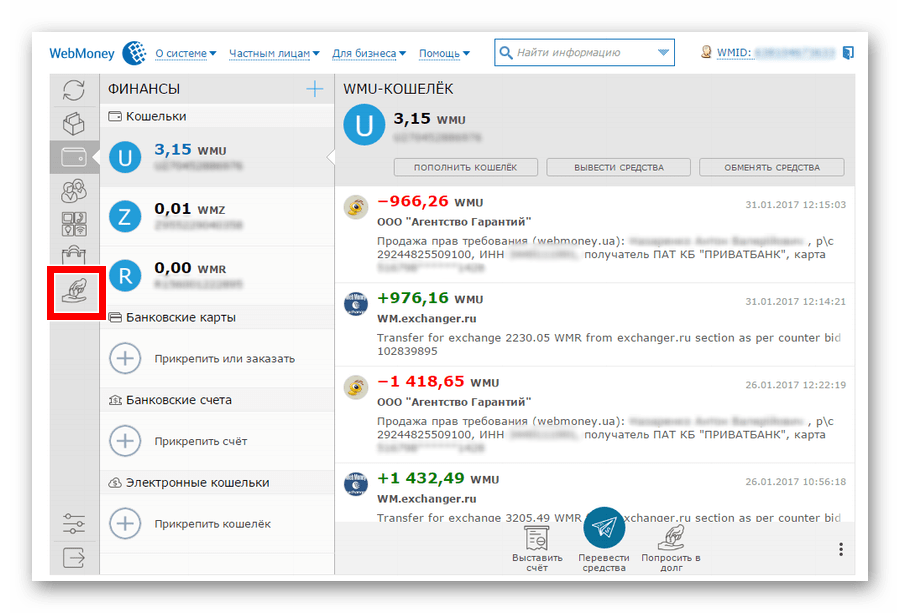Open the 'Для бизнеса' menu
Viewport: 900px width, 613px height.
point(369,53)
